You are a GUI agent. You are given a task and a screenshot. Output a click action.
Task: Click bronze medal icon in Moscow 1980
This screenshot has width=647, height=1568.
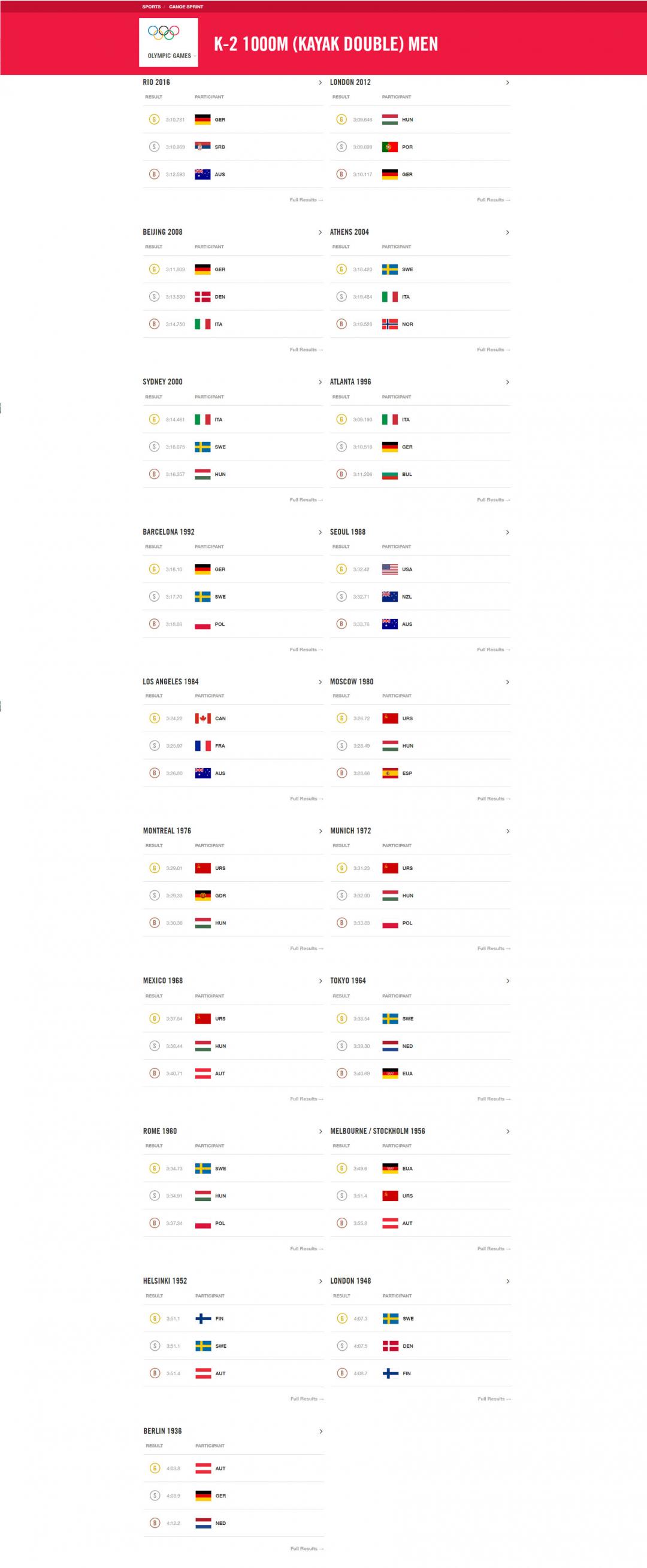point(342,773)
